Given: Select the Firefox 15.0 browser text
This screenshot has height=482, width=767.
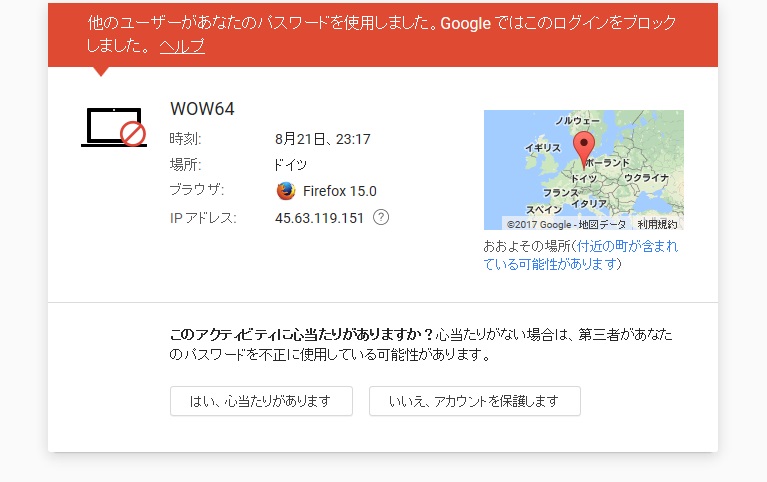Looking at the screenshot, I should tap(340, 191).
